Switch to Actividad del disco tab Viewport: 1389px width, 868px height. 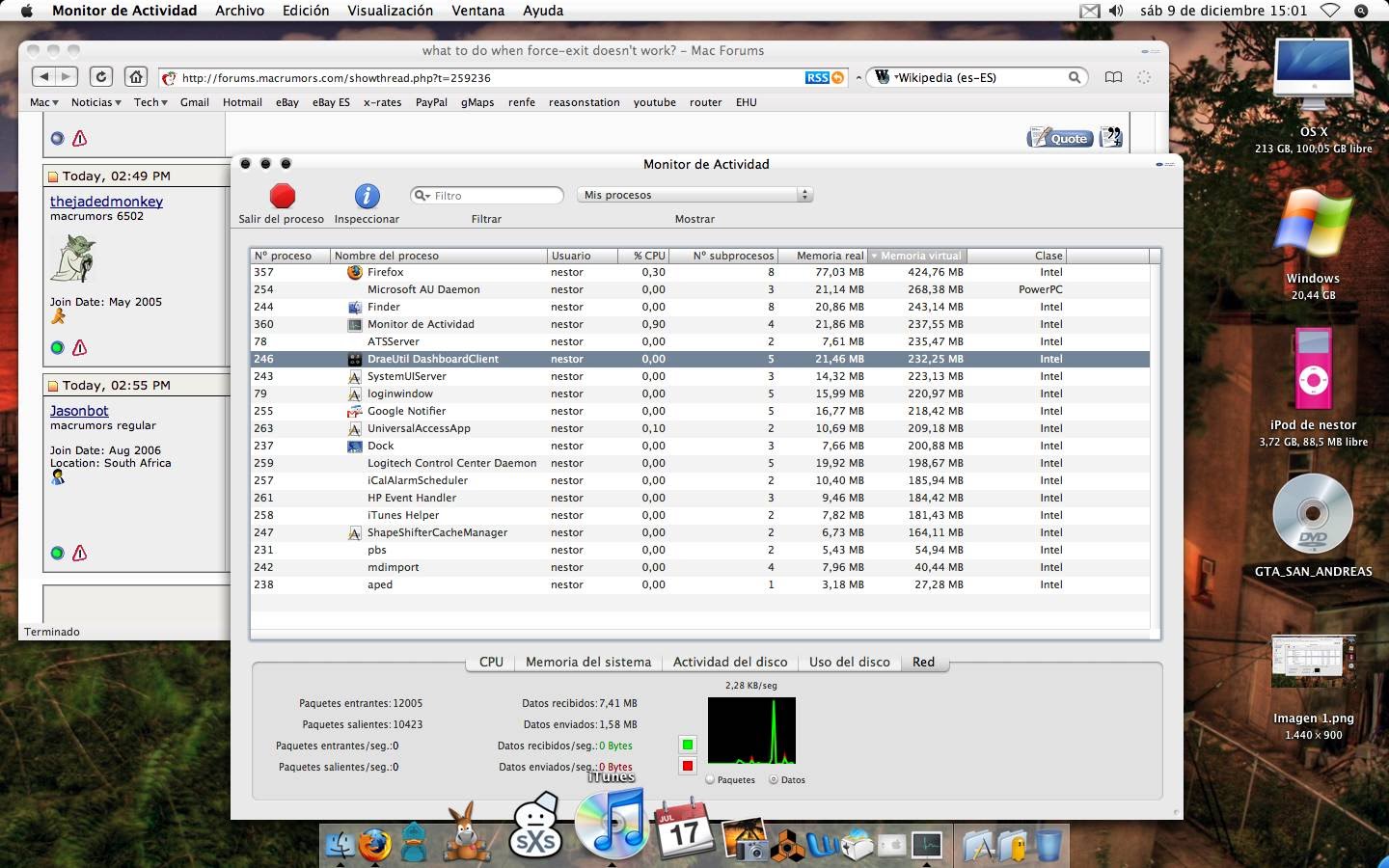[730, 662]
